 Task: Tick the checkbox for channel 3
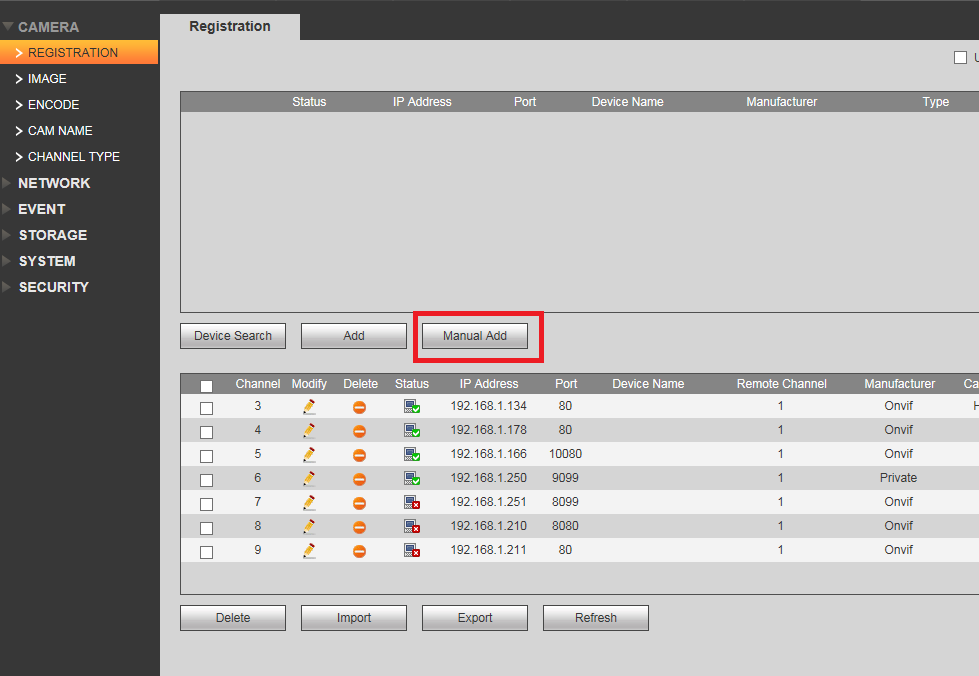[207, 408]
